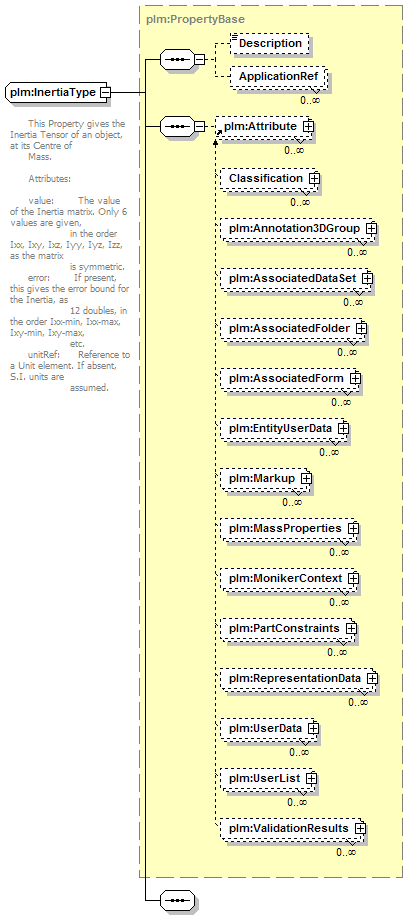Expand plm:AssociatedForm plus box

[x=355, y=379]
